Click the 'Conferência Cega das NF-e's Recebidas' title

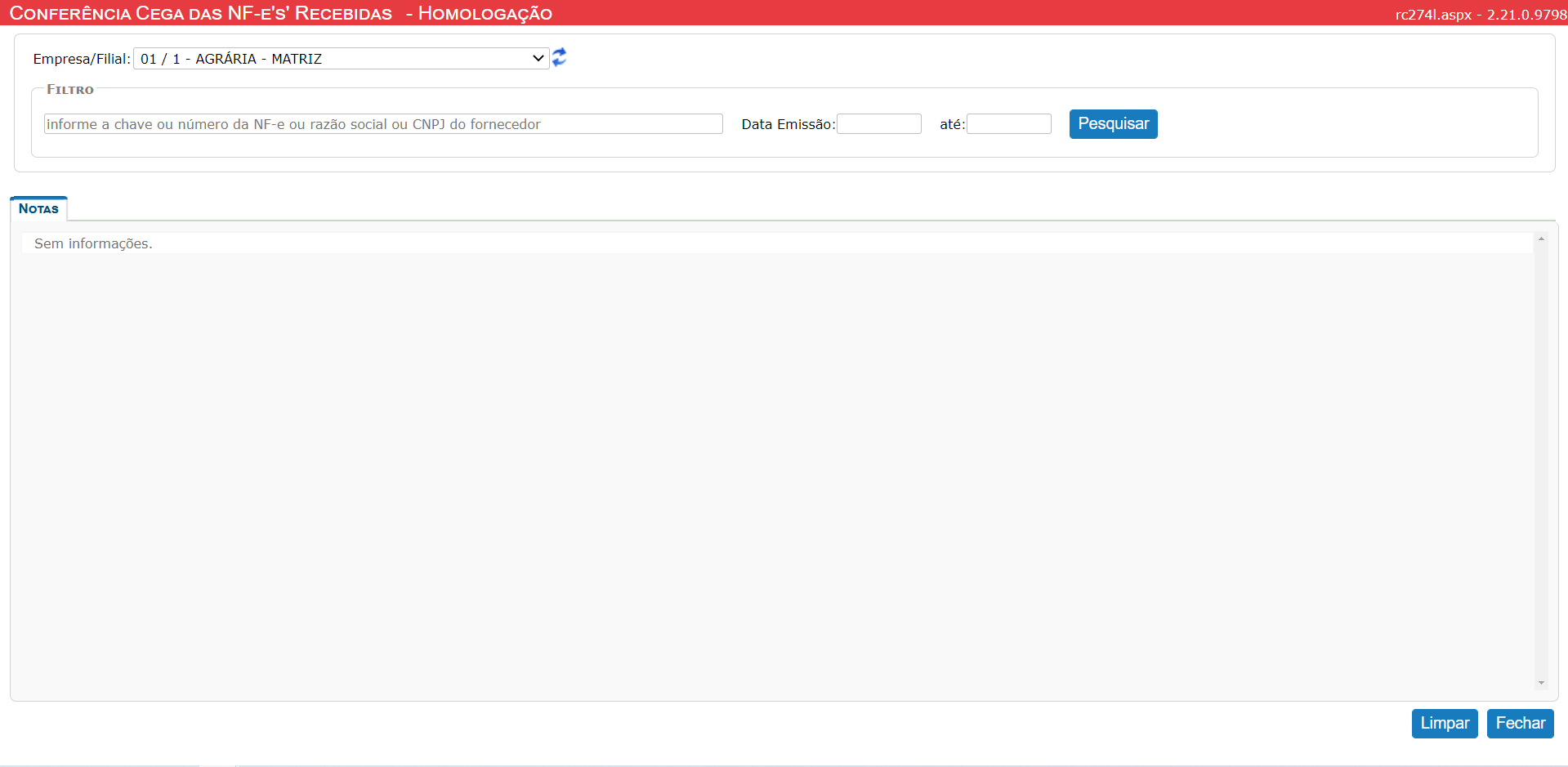tap(201, 14)
